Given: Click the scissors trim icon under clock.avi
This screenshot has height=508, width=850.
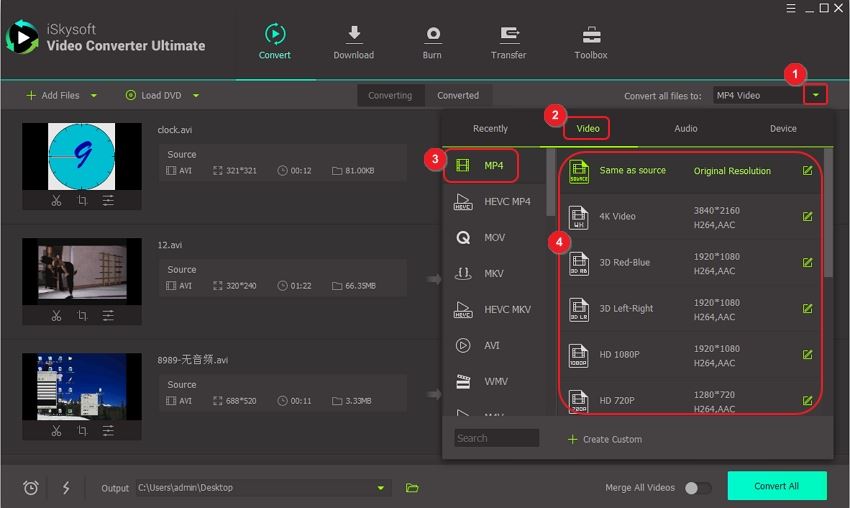Looking at the screenshot, I should (56, 201).
